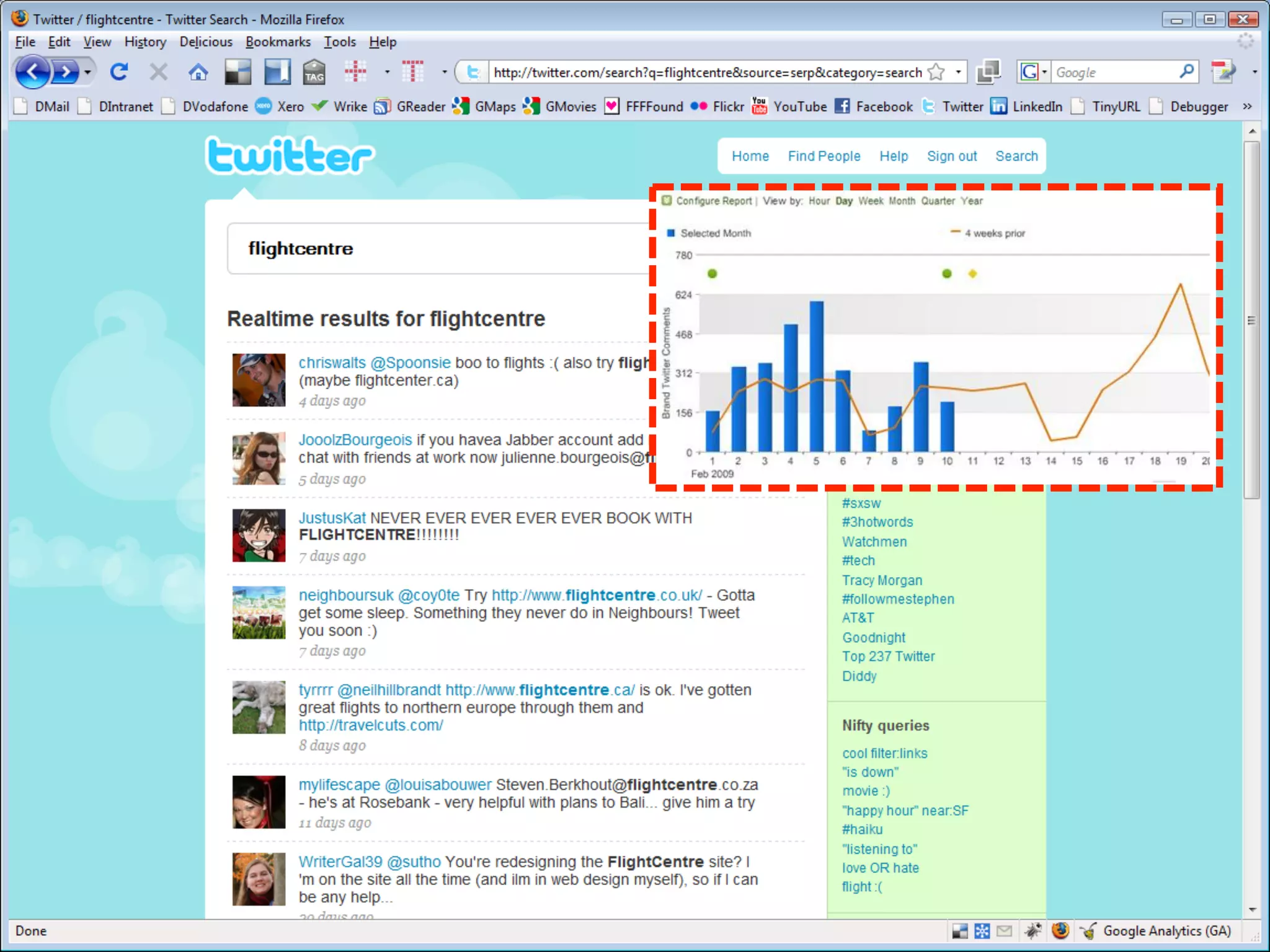Open the YouTube bookmark

(789, 107)
